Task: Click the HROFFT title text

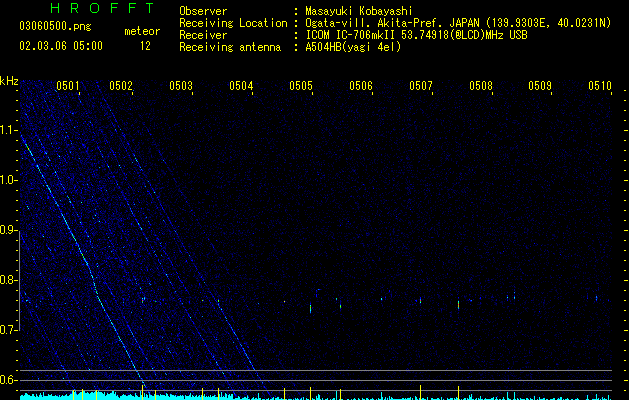Action: point(103,8)
